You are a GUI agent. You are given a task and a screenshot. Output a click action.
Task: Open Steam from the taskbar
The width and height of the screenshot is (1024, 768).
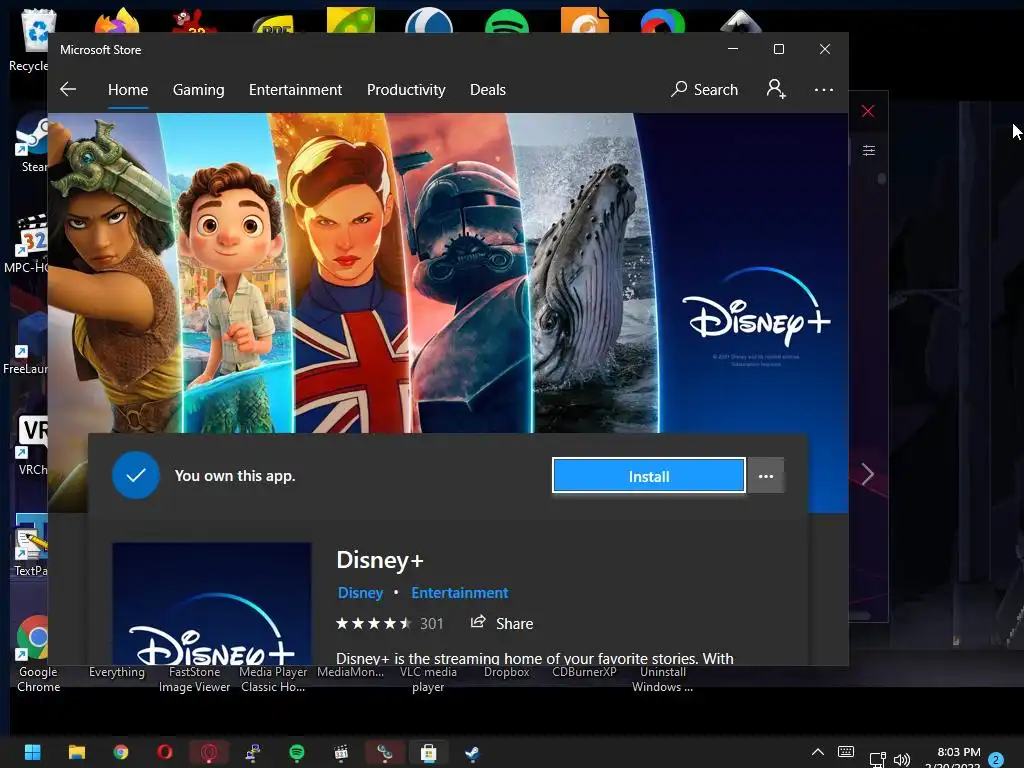pyautogui.click(x=472, y=752)
